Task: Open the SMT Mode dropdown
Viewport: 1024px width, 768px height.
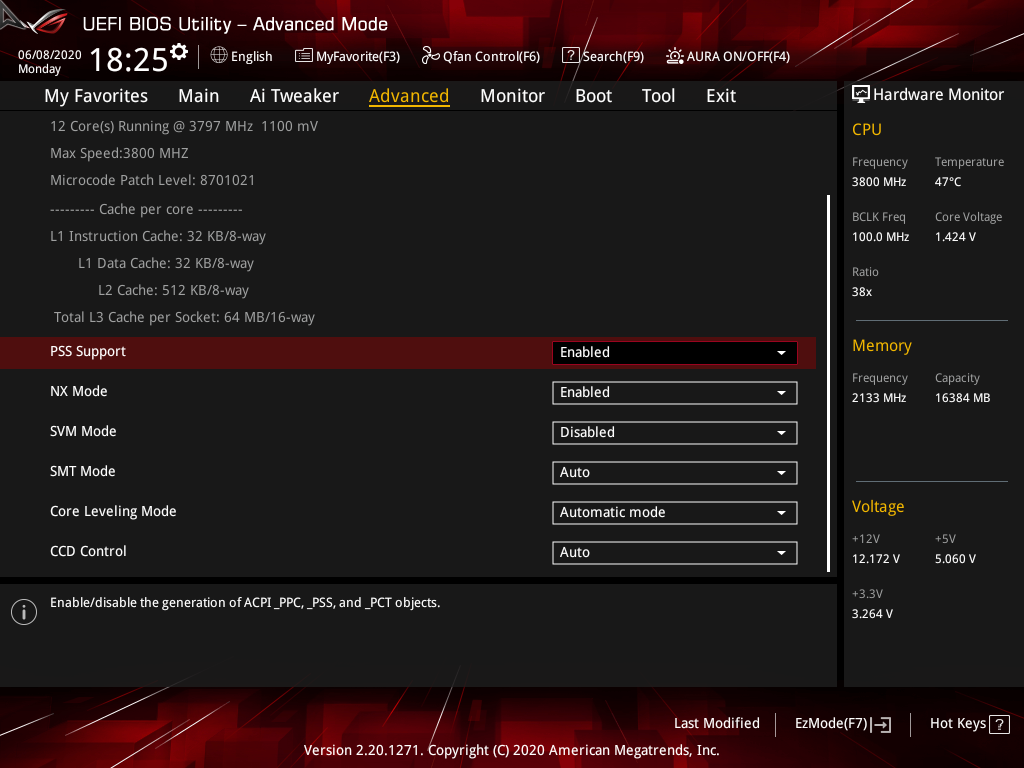Action: click(675, 473)
